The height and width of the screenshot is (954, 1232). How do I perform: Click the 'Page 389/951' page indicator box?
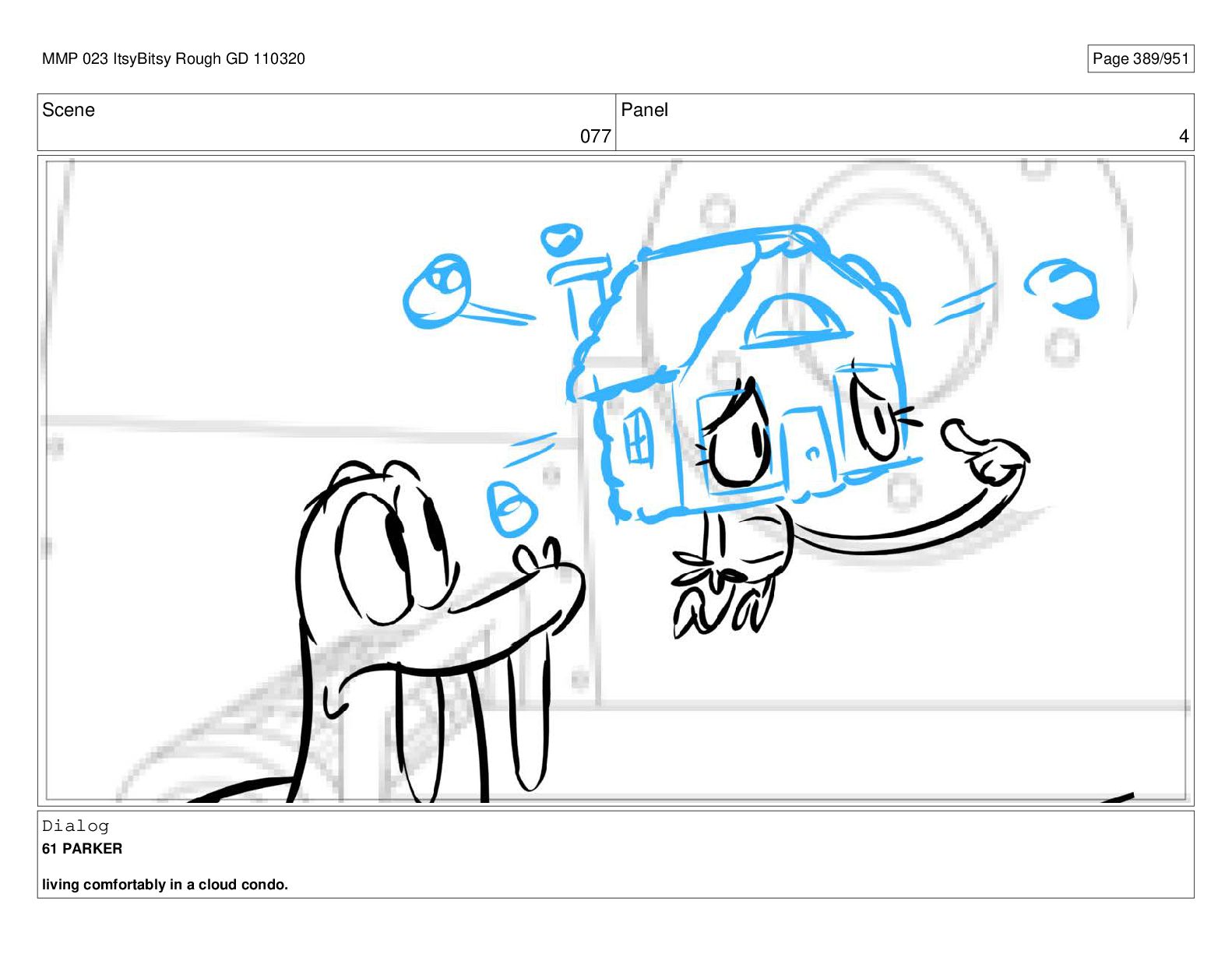click(1140, 58)
